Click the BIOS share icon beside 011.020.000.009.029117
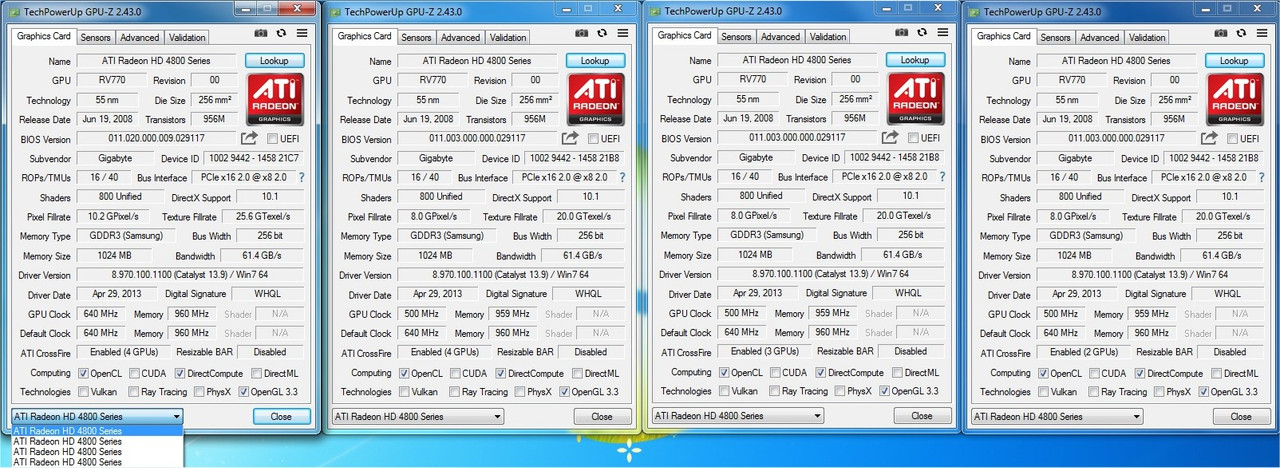 click(x=250, y=138)
